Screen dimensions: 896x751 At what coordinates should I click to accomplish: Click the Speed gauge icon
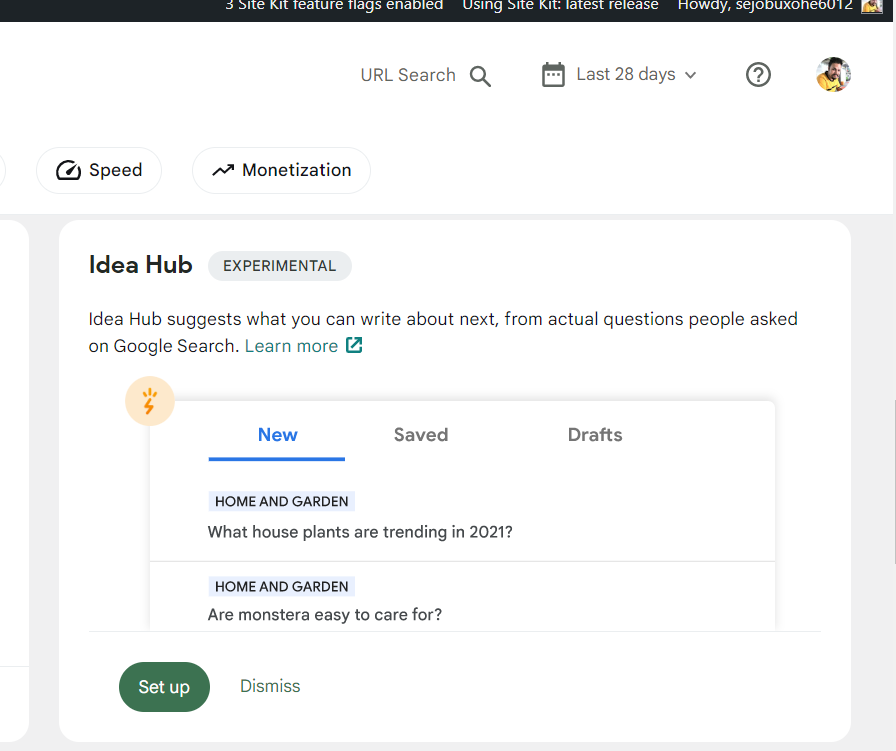pyautogui.click(x=68, y=170)
